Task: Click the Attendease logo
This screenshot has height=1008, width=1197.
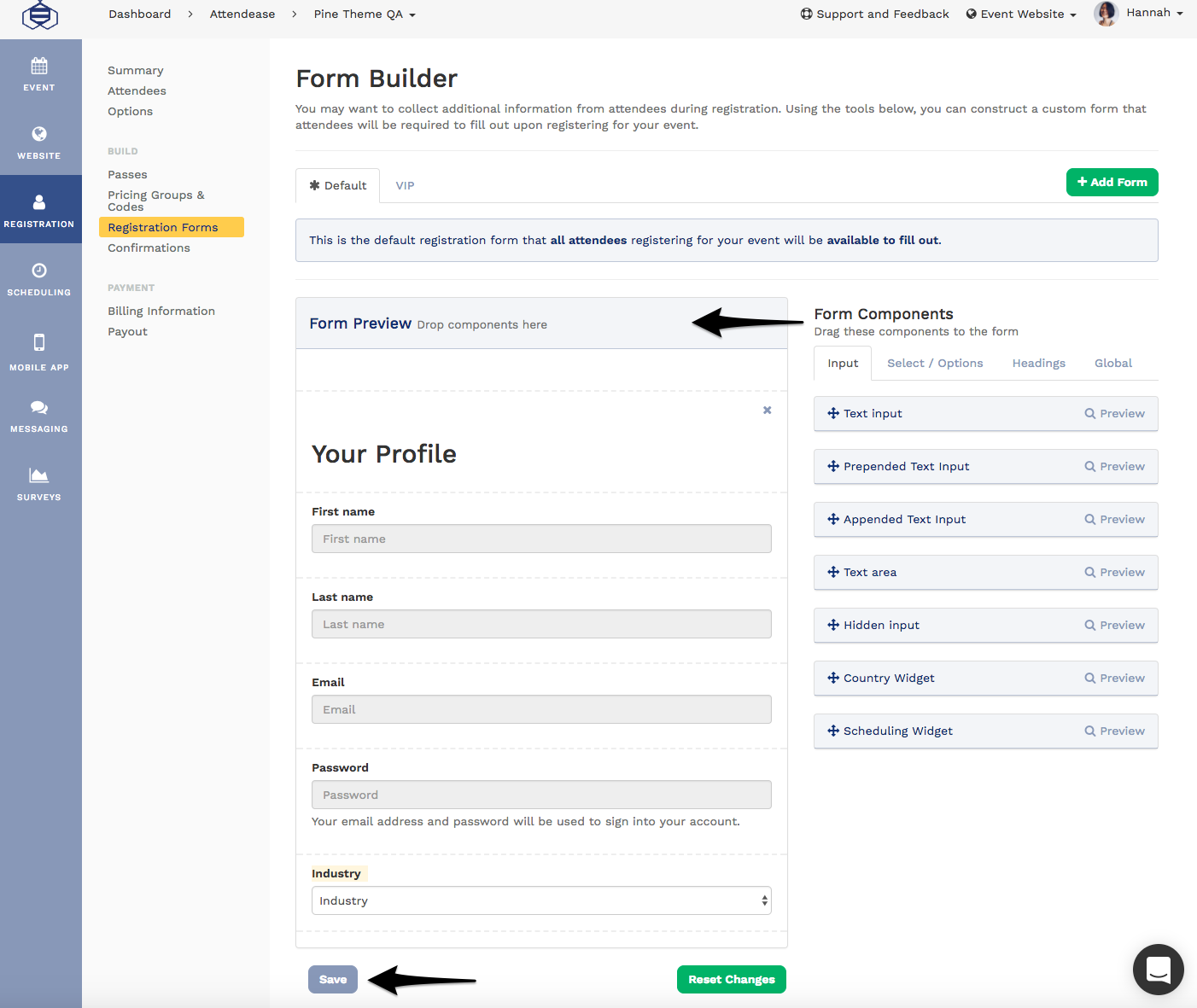Action: point(39,15)
